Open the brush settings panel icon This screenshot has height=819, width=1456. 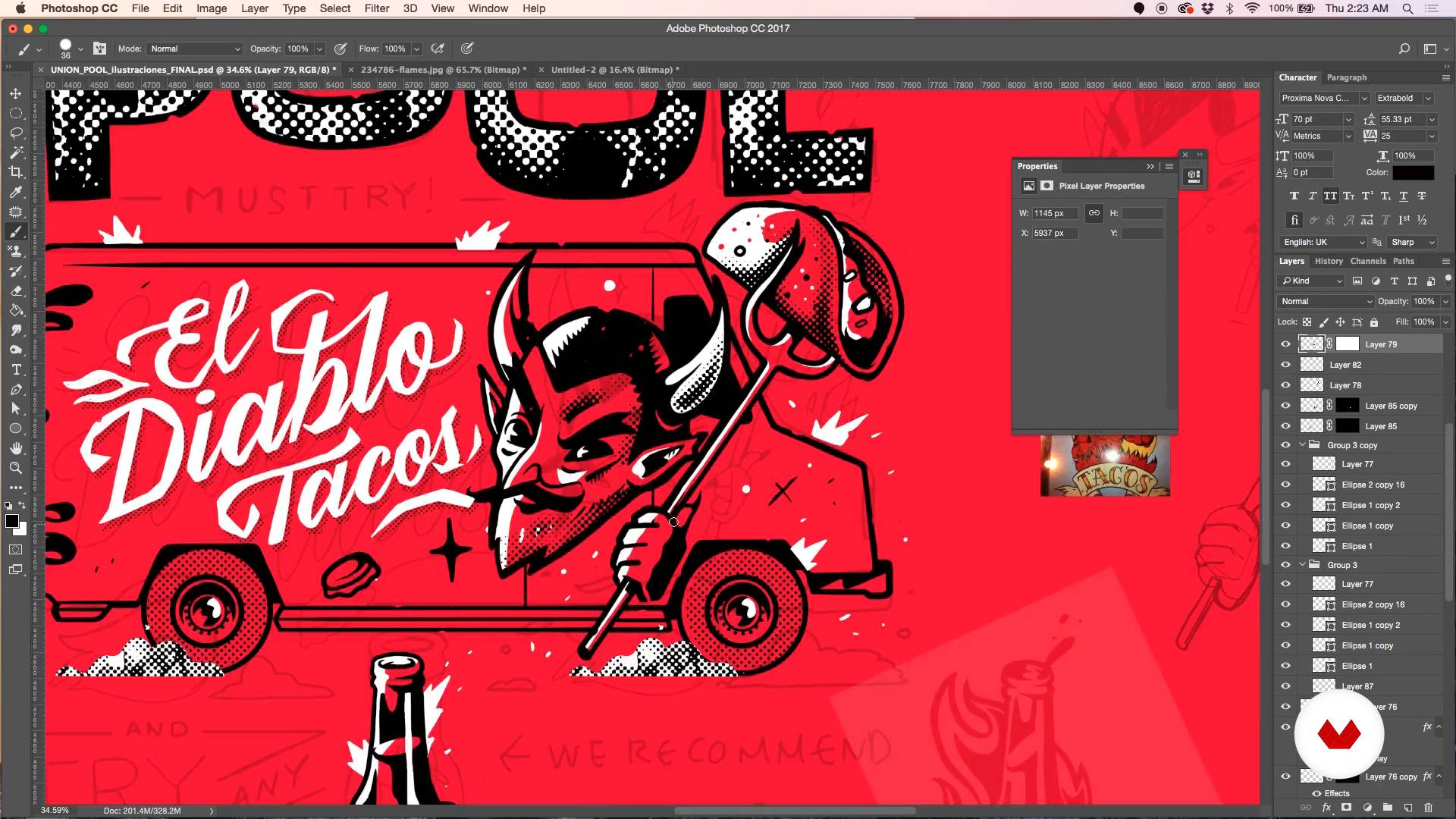tap(99, 49)
